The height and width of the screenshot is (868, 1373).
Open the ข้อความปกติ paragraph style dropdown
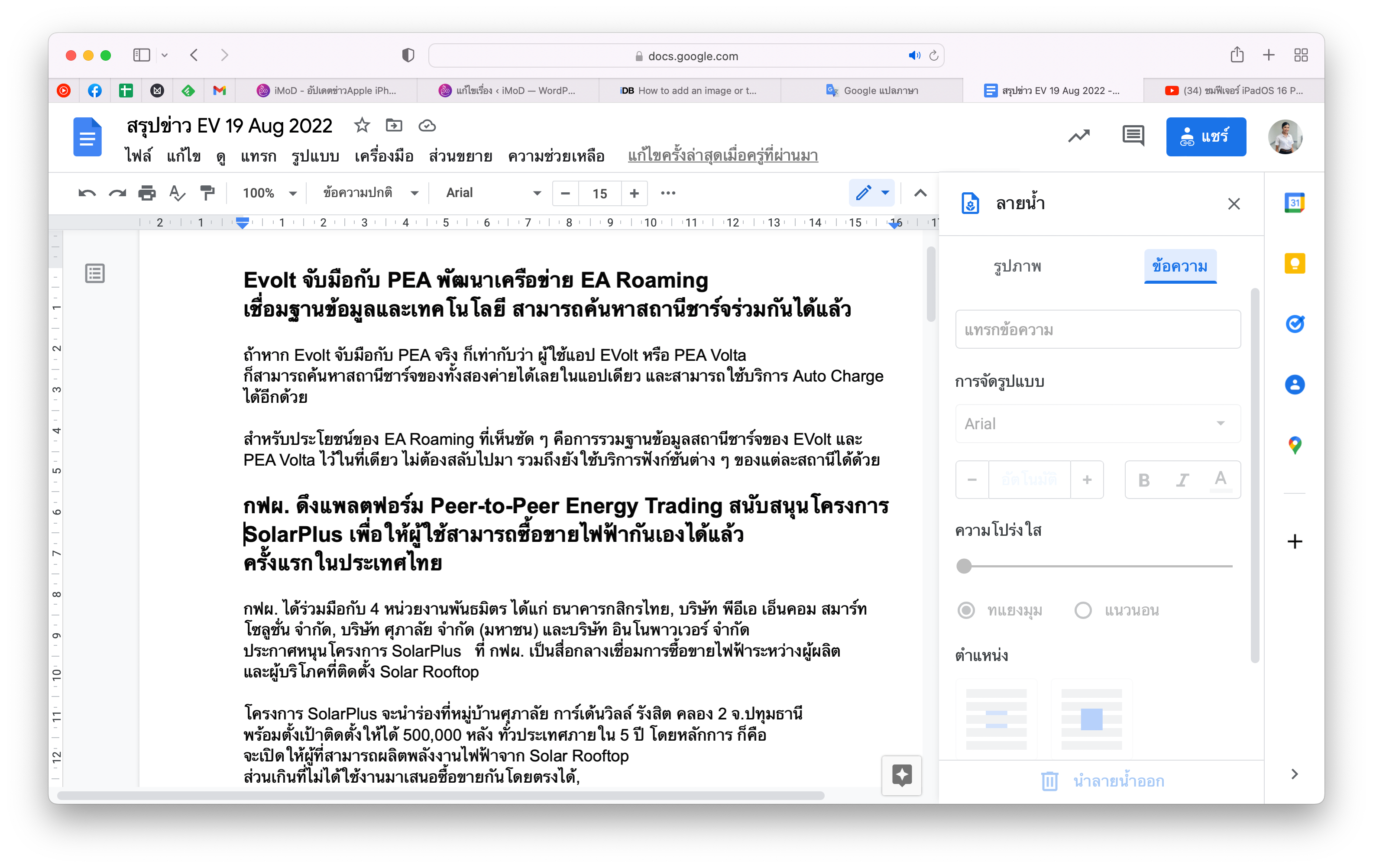[x=371, y=193]
